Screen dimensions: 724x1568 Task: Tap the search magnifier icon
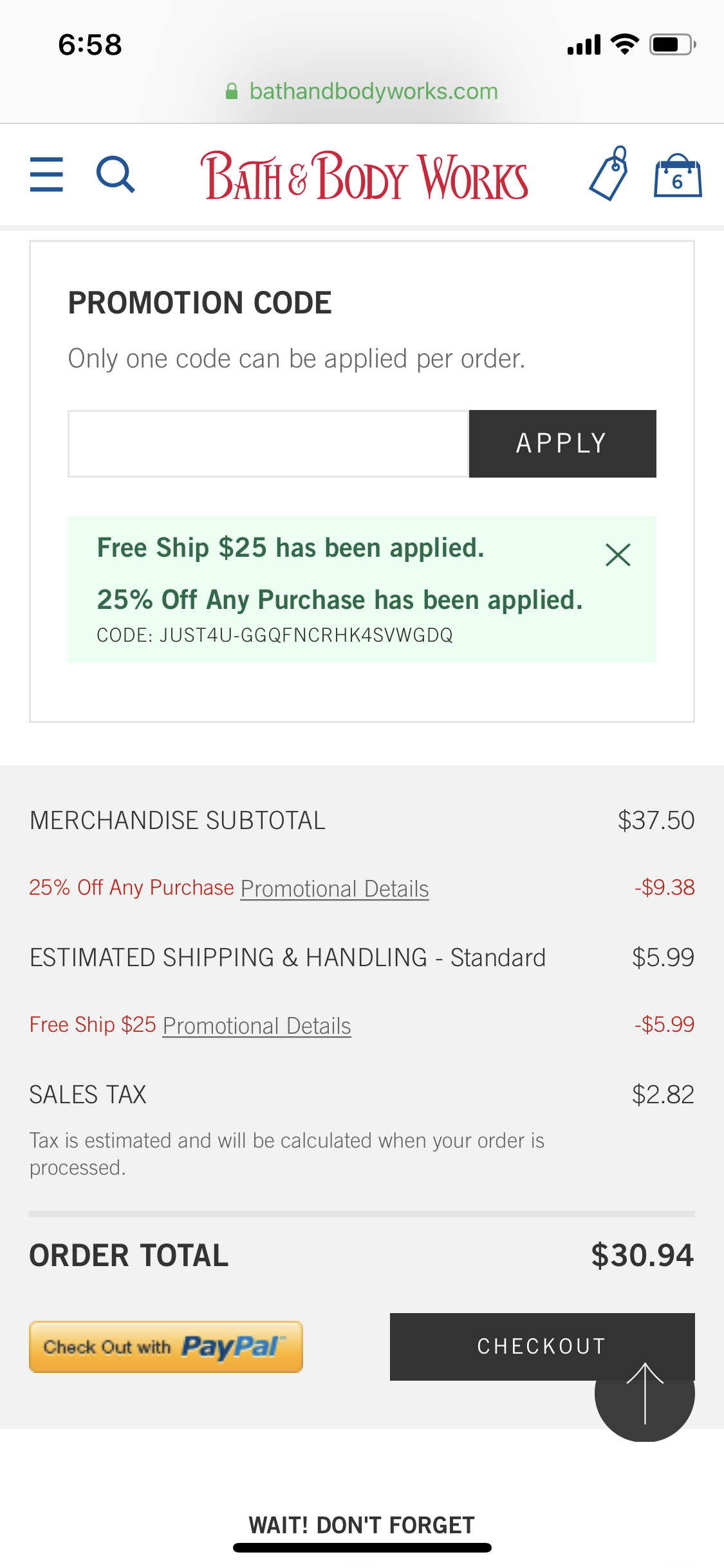point(116,174)
